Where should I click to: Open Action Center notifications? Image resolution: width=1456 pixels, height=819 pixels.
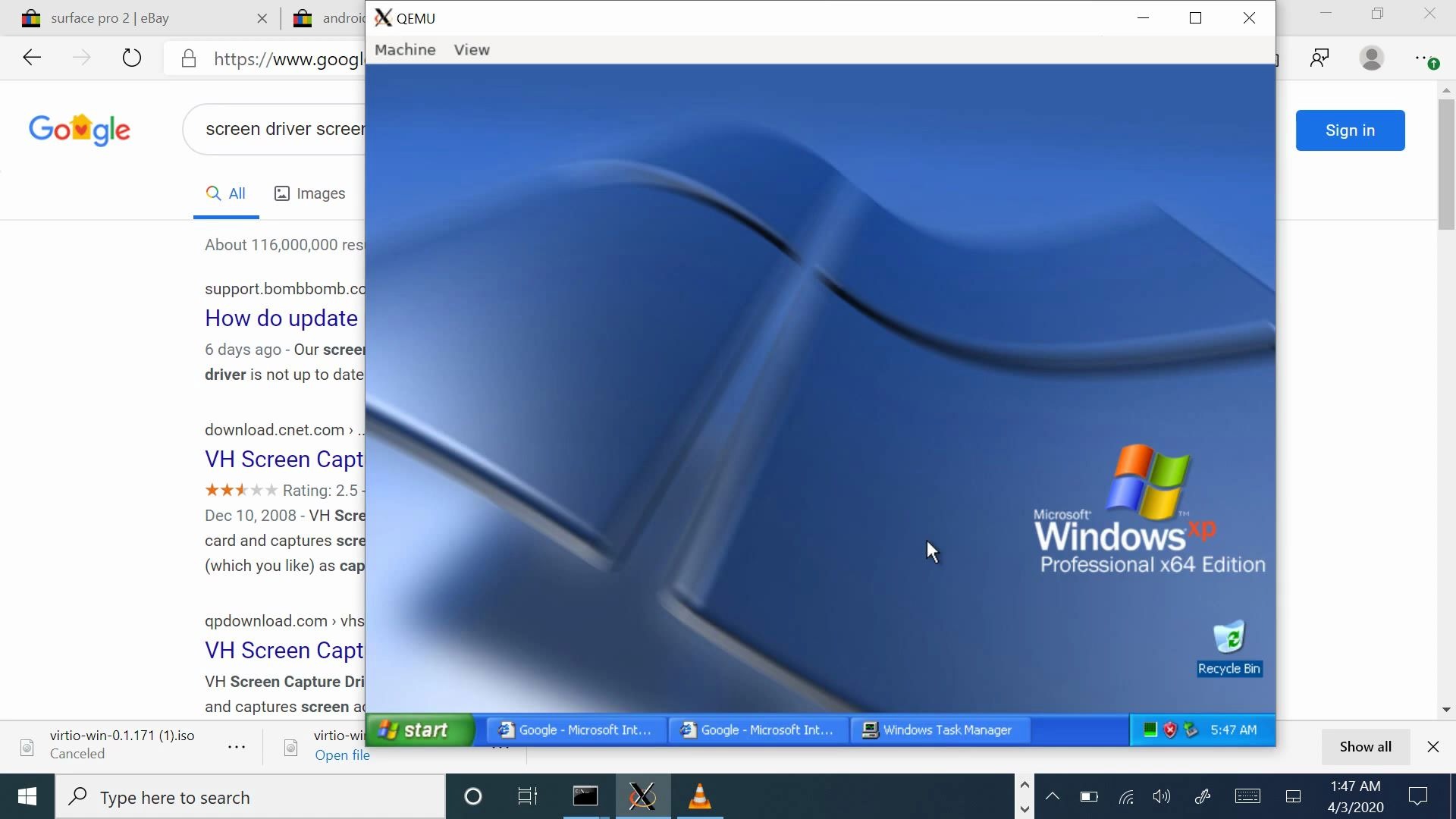pos(1420,796)
